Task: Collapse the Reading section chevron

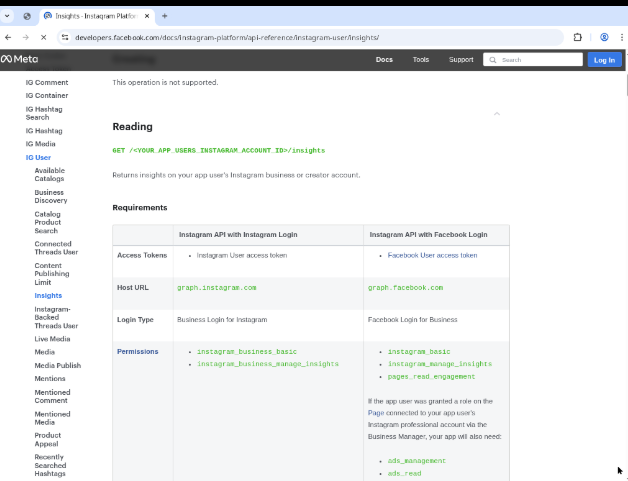Action: (497, 114)
